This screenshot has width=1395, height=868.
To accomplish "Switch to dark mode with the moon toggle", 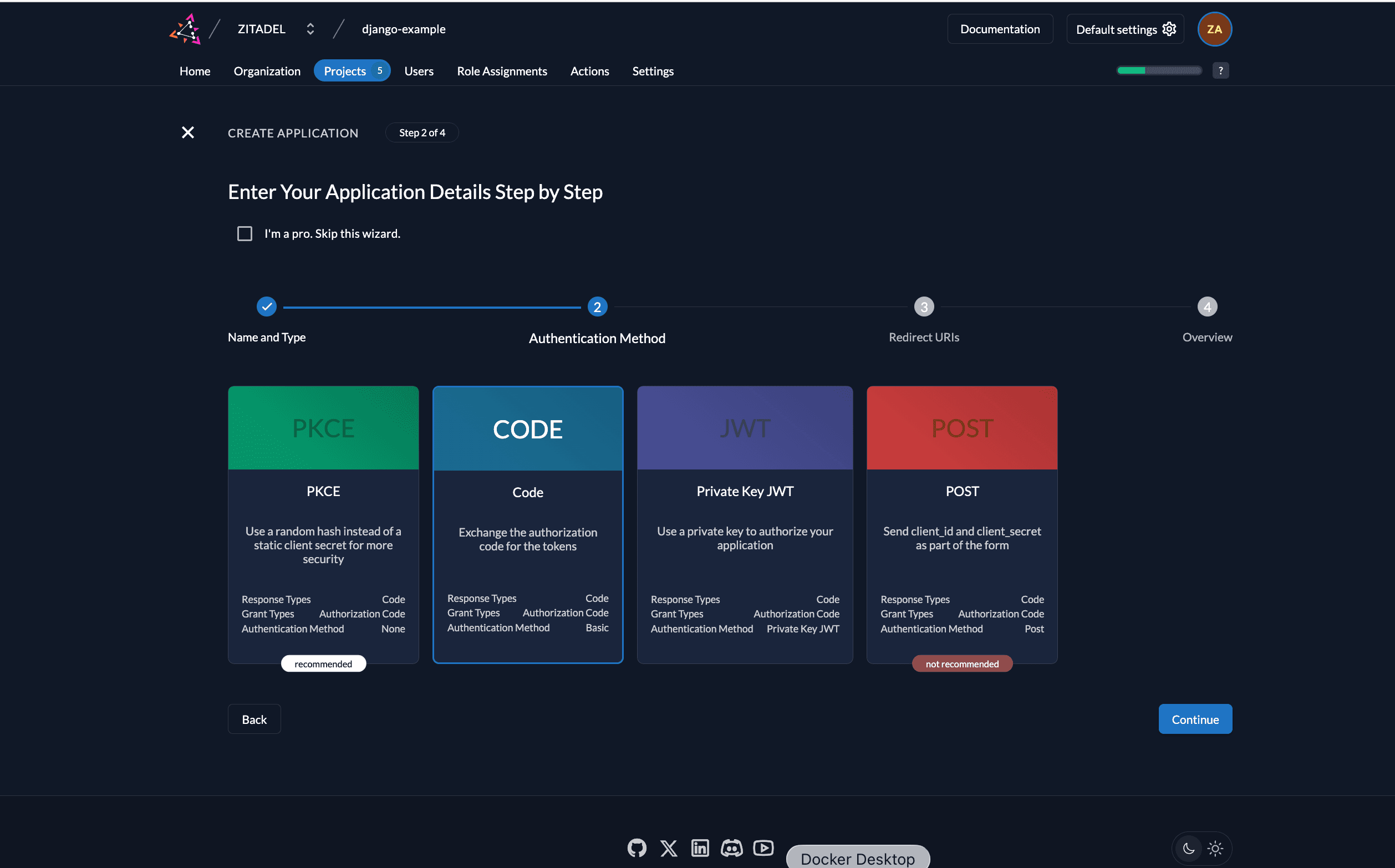I will click(x=1188, y=849).
